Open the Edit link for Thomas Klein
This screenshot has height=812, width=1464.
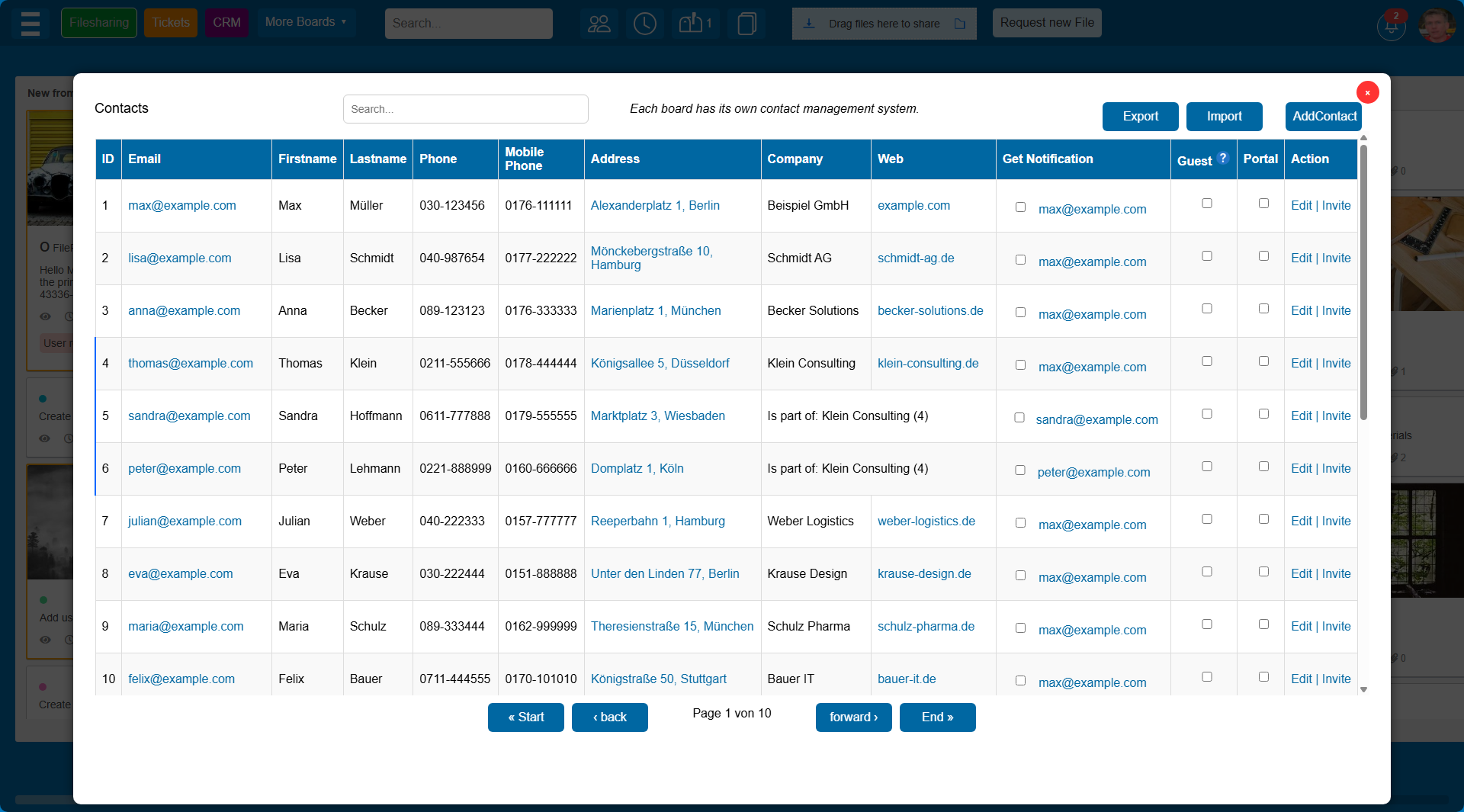[x=1301, y=364]
